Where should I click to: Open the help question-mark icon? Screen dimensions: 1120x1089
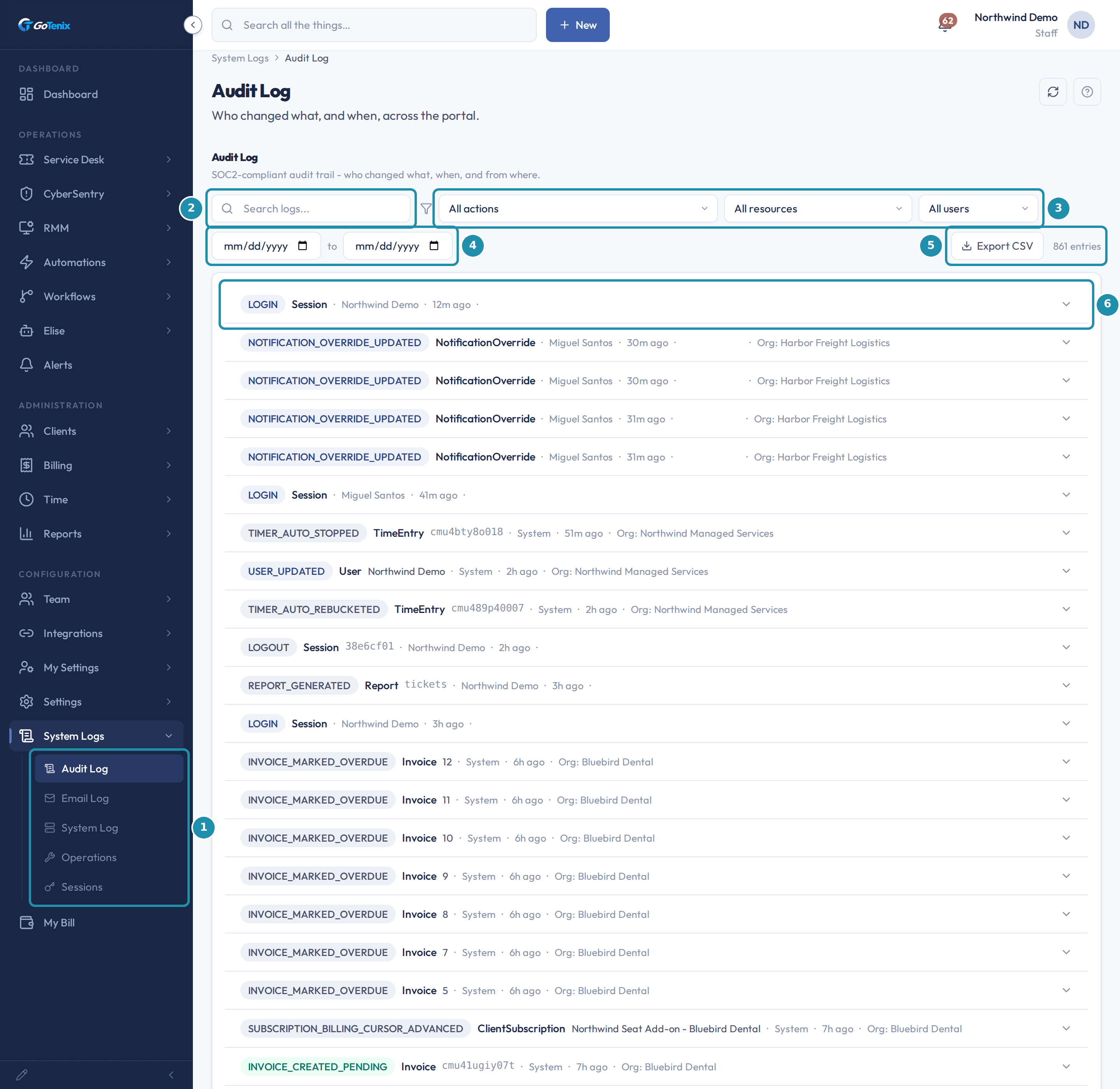point(1087,91)
